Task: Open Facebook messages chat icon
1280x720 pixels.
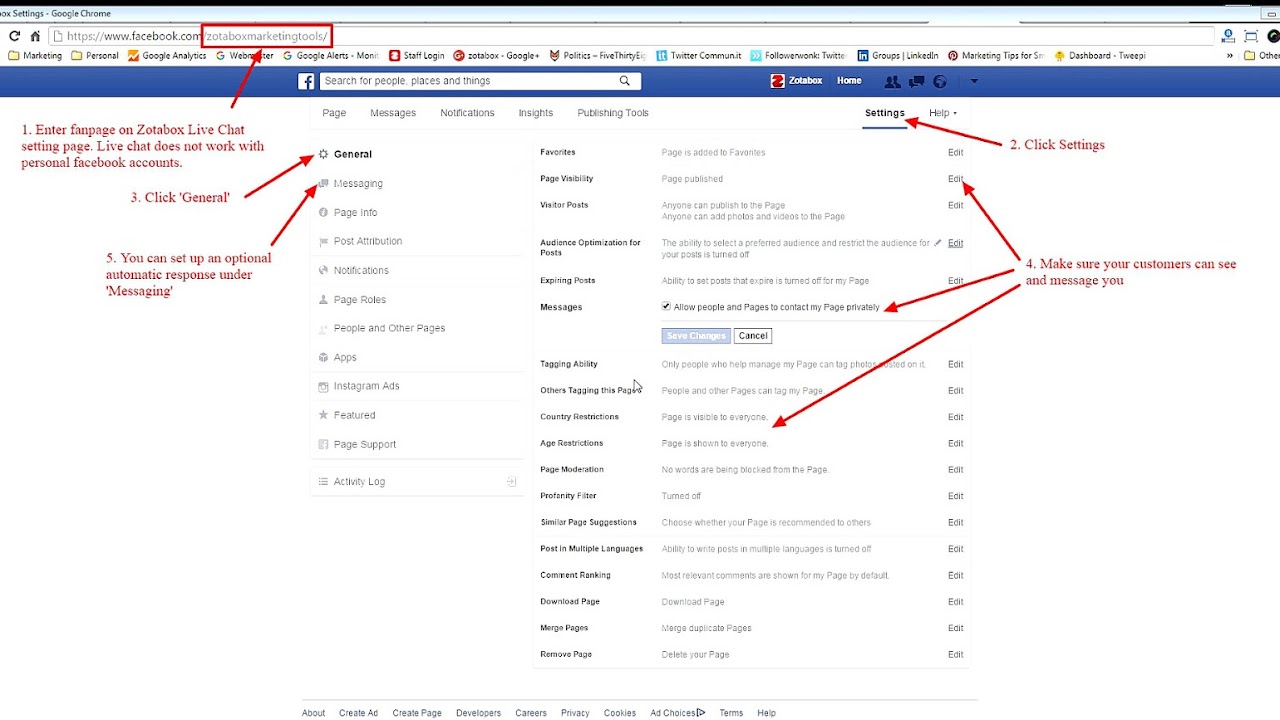Action: (916, 82)
